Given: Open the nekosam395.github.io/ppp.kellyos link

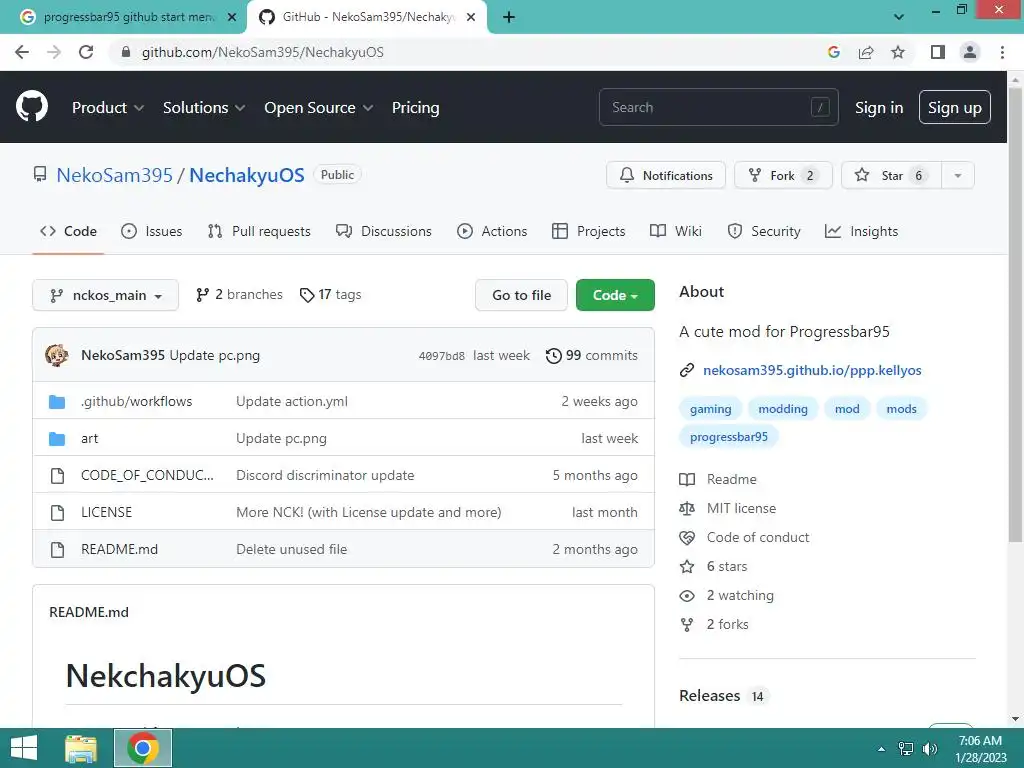Looking at the screenshot, I should [812, 370].
